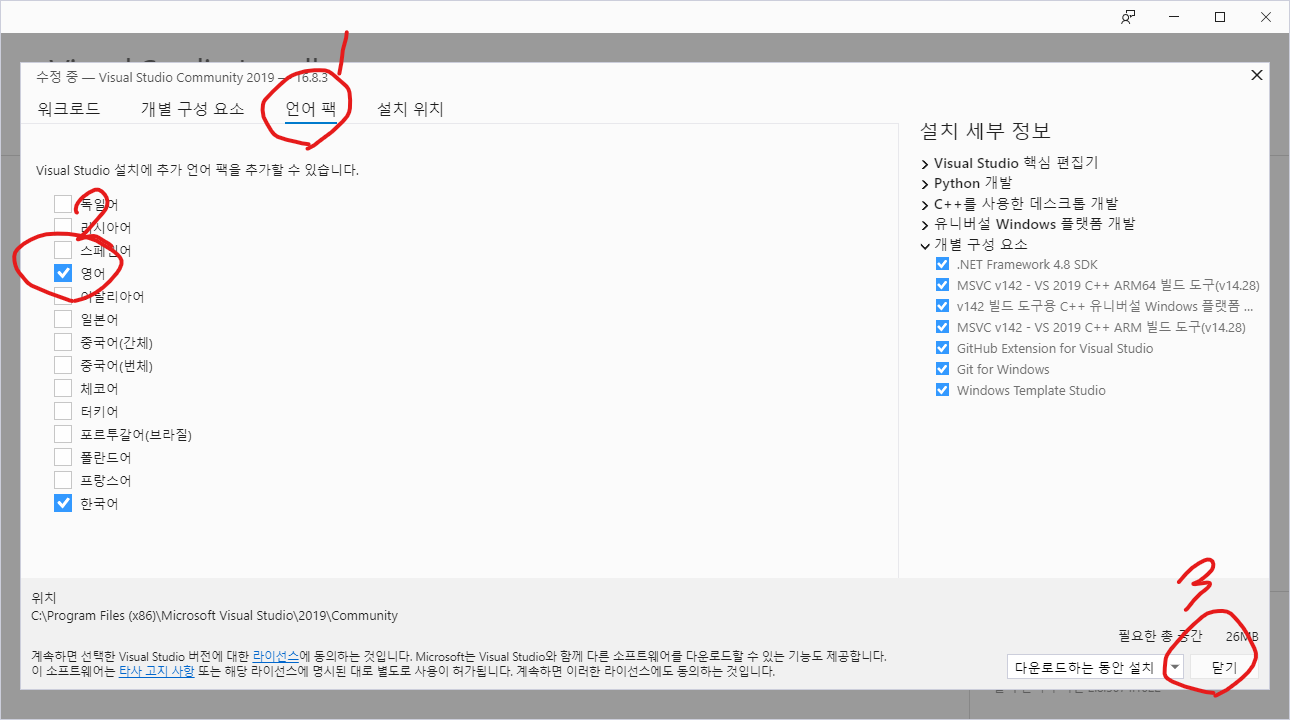Uncheck the 영어 language pack

[x=63, y=273]
